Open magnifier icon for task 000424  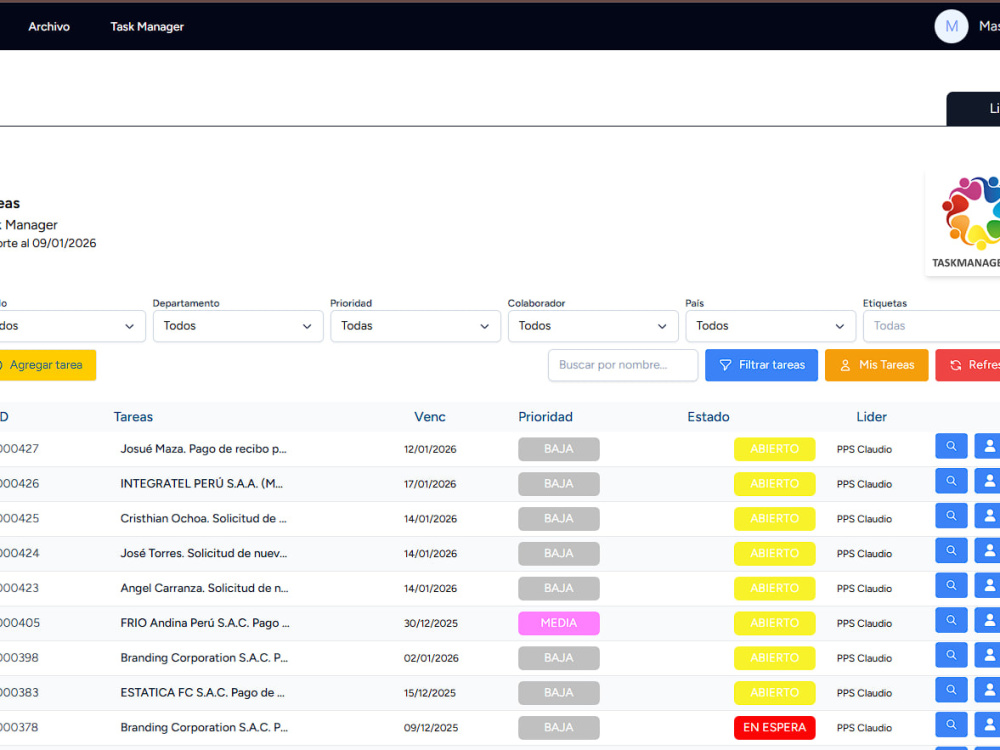pyautogui.click(x=951, y=550)
